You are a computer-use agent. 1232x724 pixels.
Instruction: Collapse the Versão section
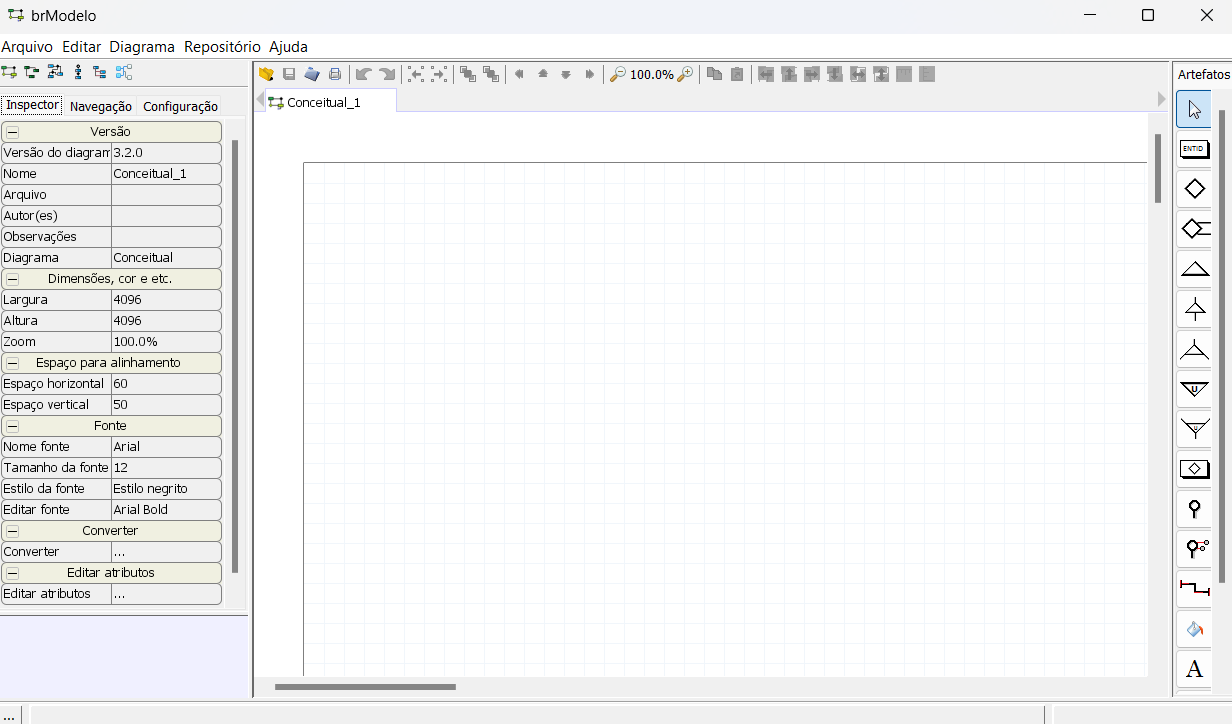click(x=11, y=131)
